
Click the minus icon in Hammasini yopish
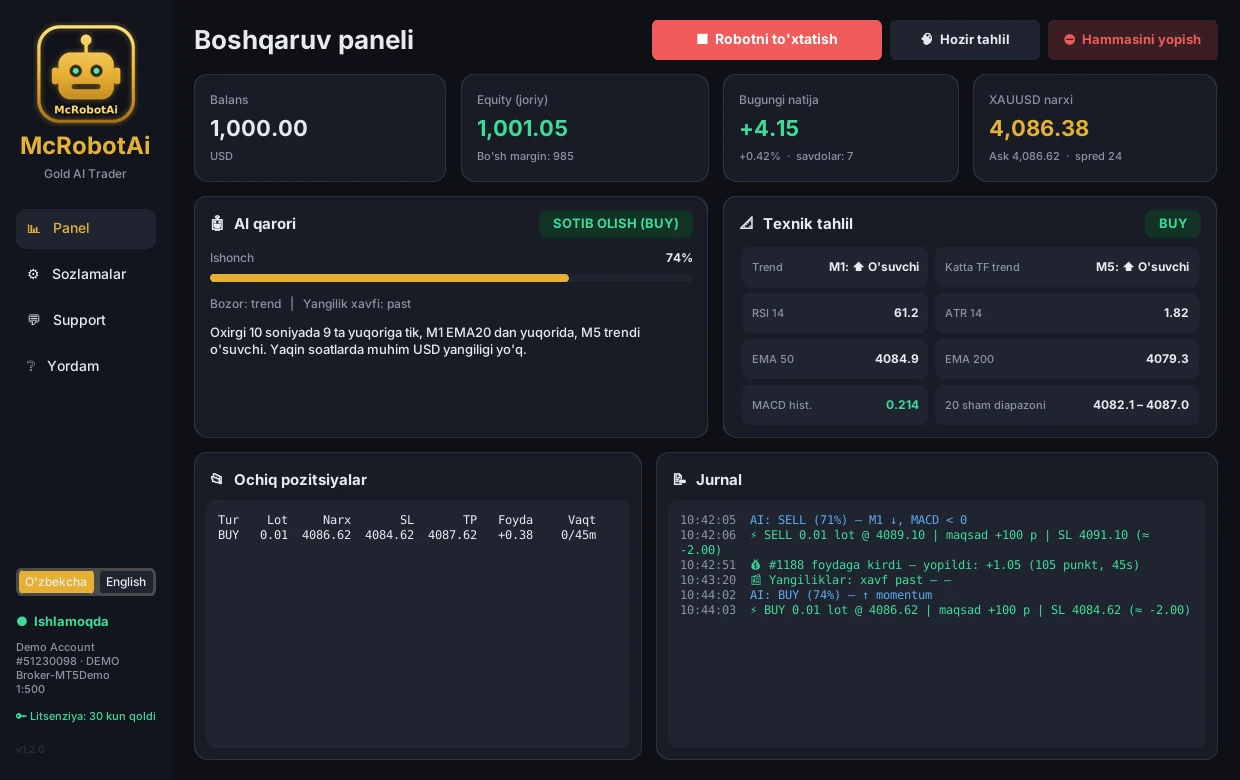click(1069, 40)
